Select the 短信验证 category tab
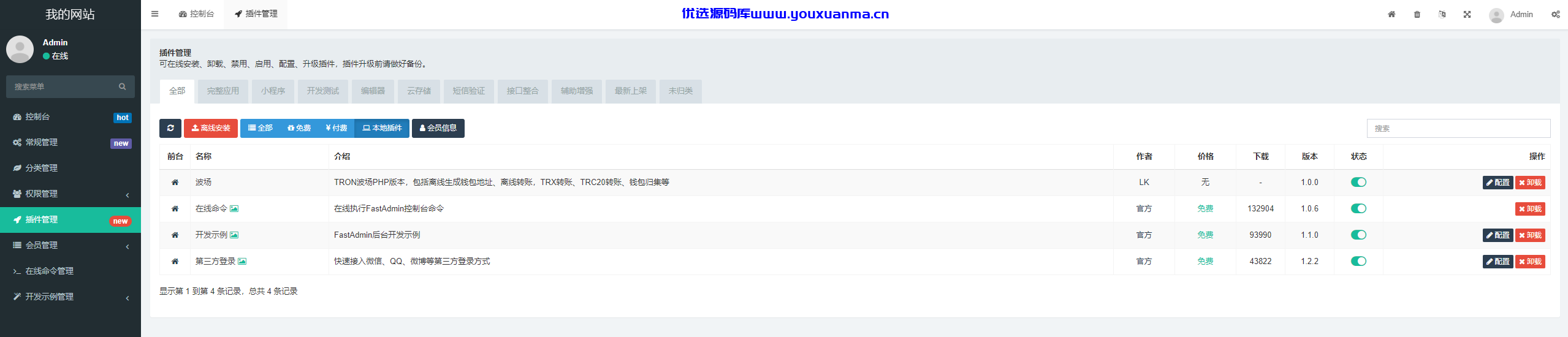The image size is (1568, 337). pyautogui.click(x=468, y=91)
